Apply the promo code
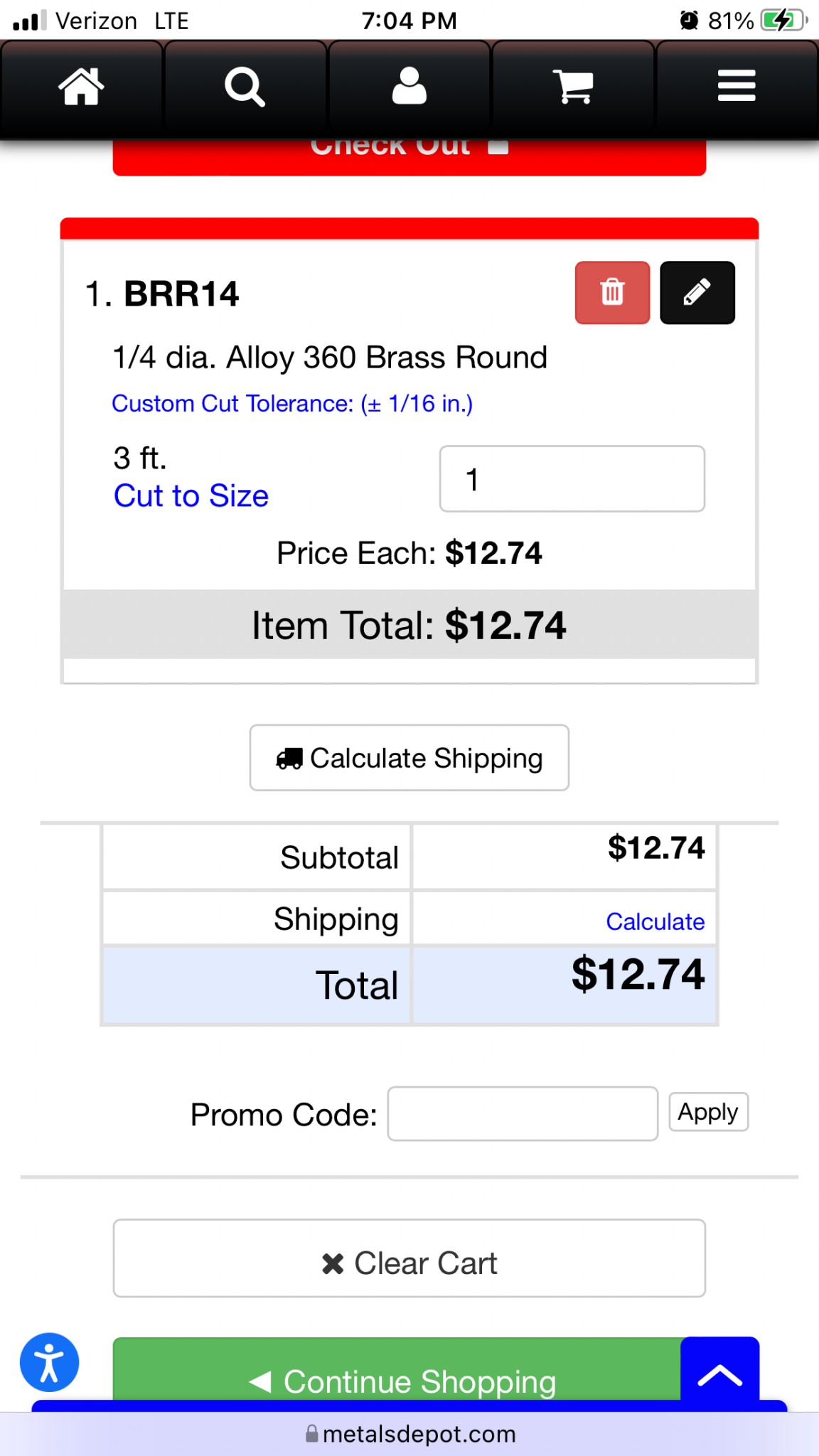The height and width of the screenshot is (1456, 819). (708, 1112)
